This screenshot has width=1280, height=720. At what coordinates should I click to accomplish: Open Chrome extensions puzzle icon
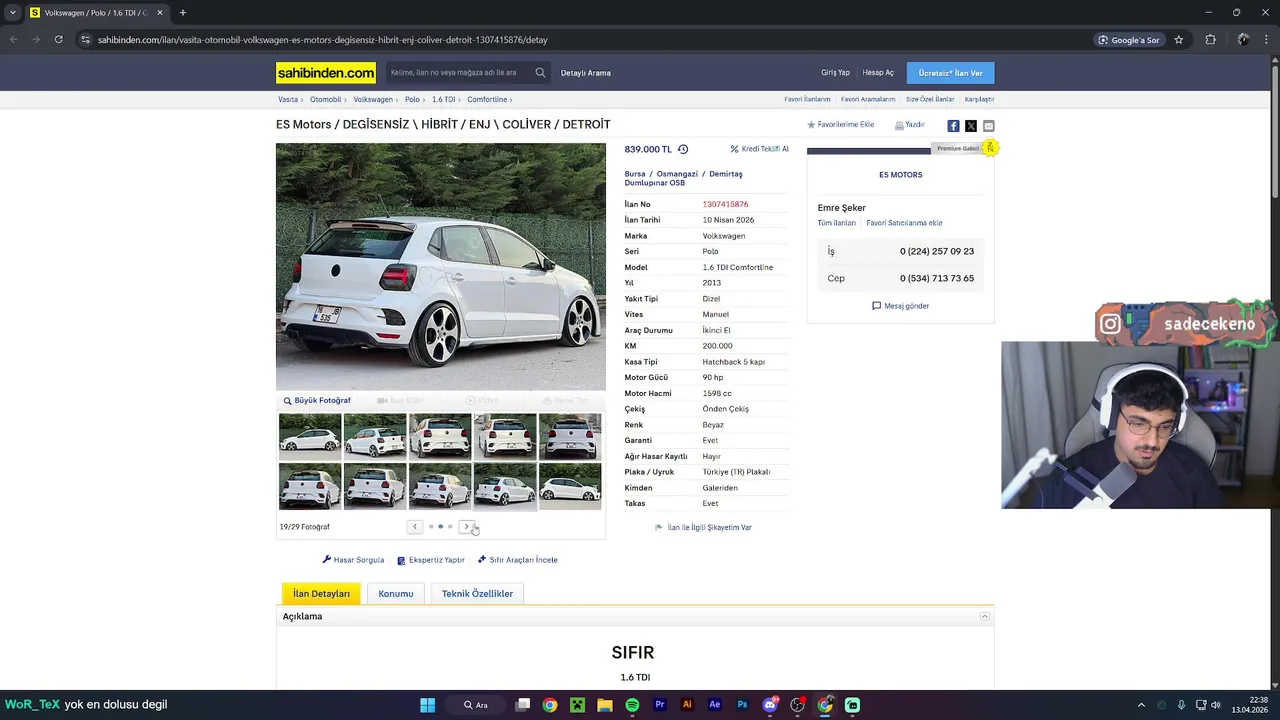click(1210, 40)
